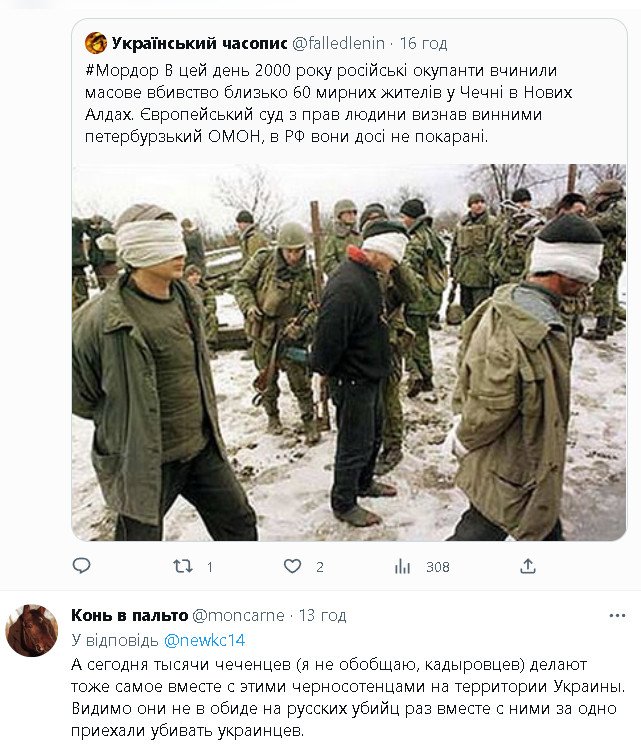Viewport: 641px width, 749px height.
Task: Click the reply speech bubble icon
Action: pyautogui.click(x=81, y=566)
